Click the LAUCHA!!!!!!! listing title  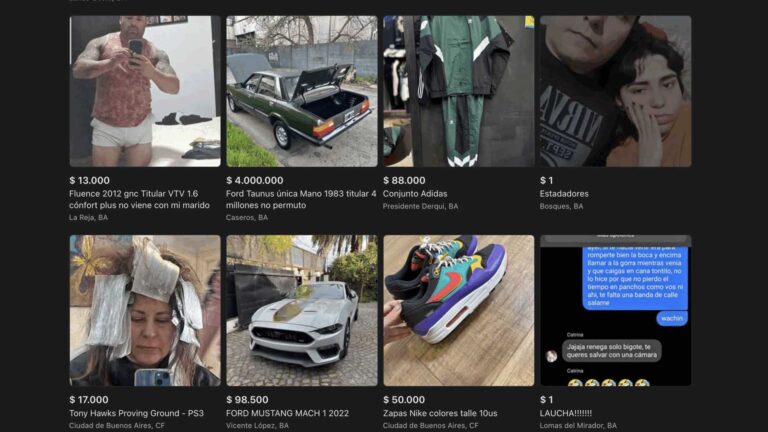[x=566, y=413]
